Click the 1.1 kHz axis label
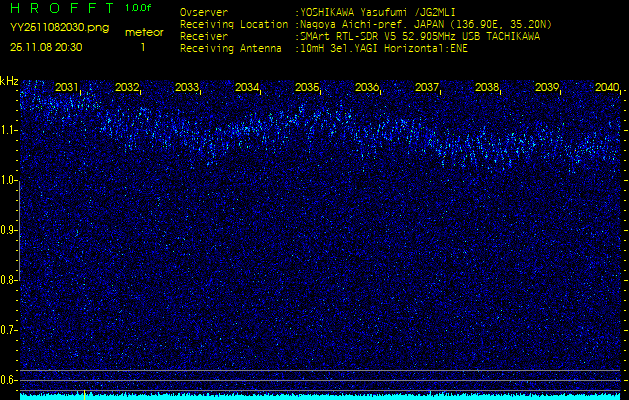 point(9,130)
